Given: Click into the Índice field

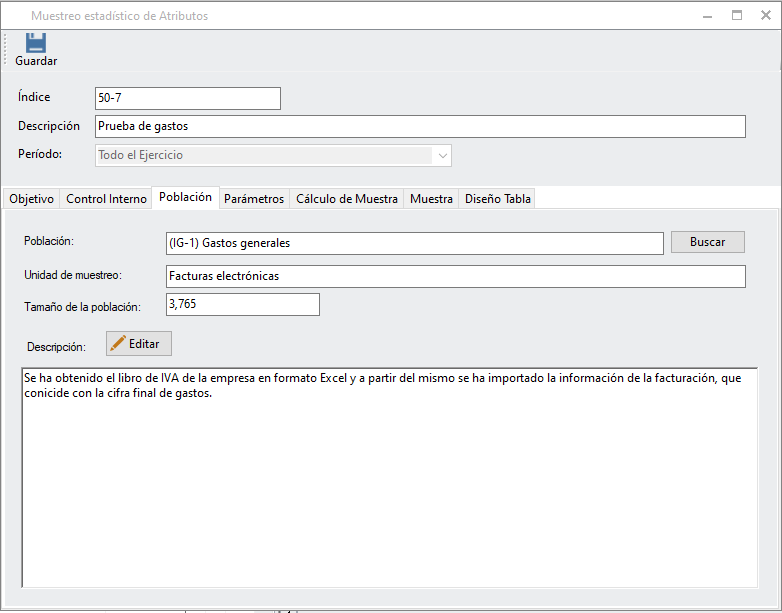Looking at the screenshot, I should pos(187,98).
